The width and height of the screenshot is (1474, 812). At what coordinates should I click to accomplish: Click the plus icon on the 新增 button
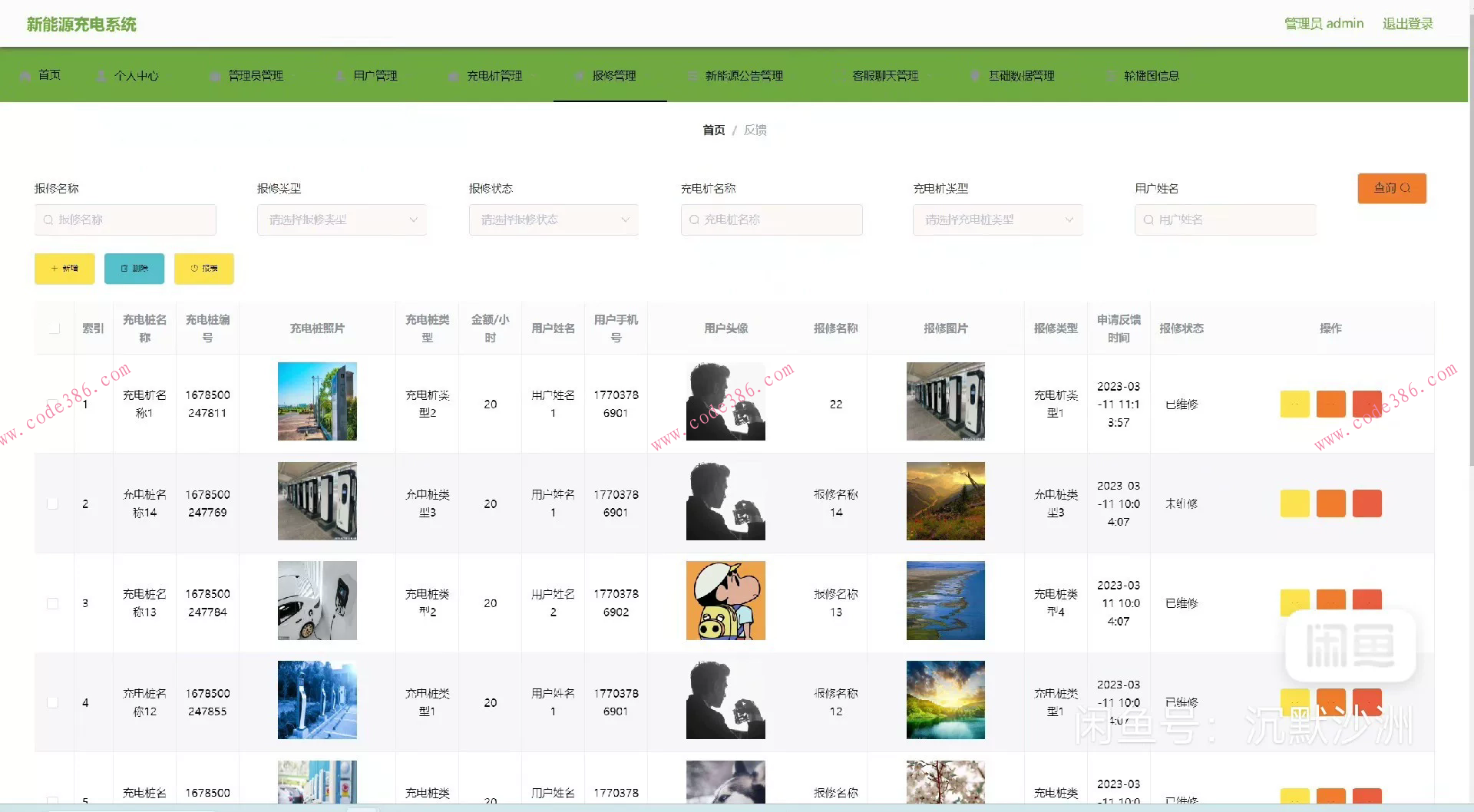pos(52,269)
